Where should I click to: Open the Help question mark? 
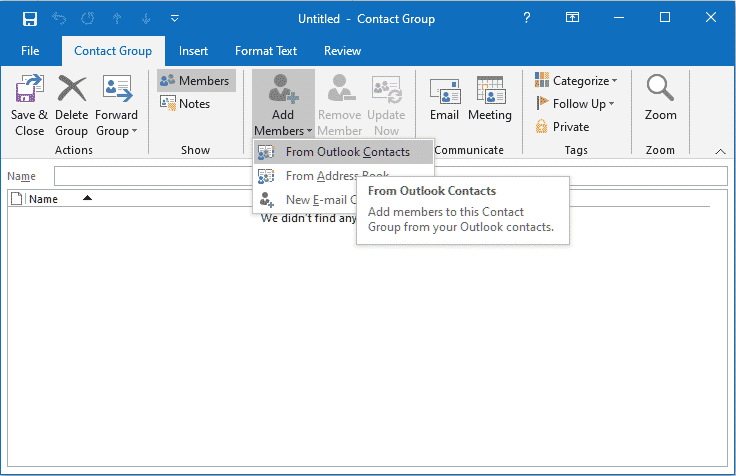coord(527,18)
